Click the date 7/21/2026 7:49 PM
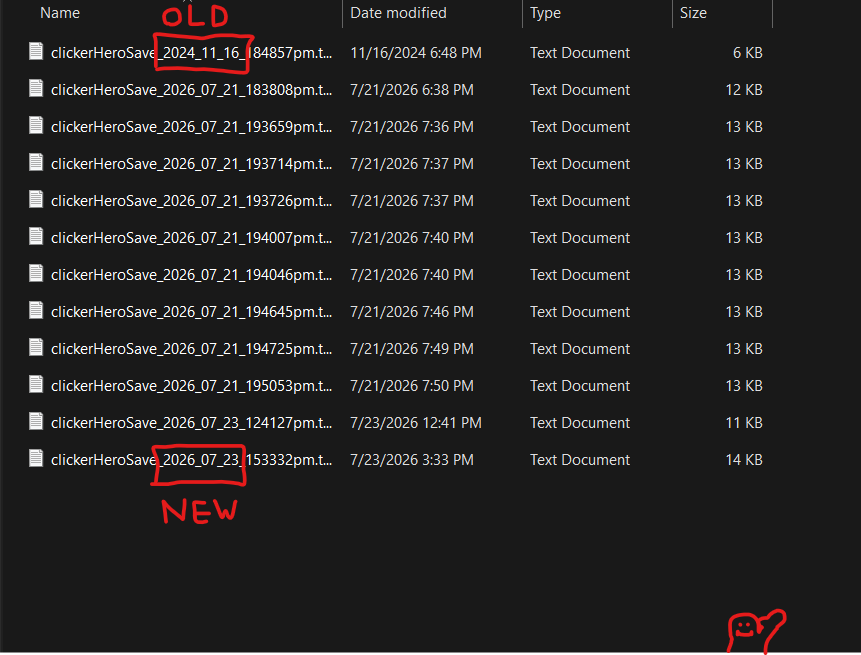This screenshot has width=861, height=655. [x=412, y=349]
